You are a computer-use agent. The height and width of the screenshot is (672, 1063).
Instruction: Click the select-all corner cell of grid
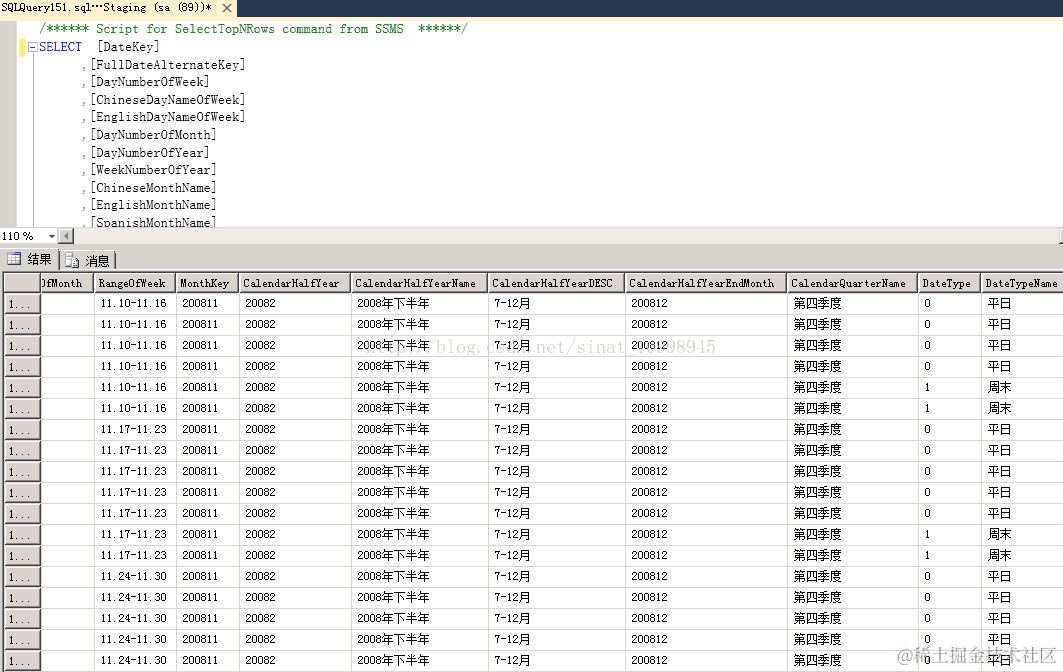(22, 283)
